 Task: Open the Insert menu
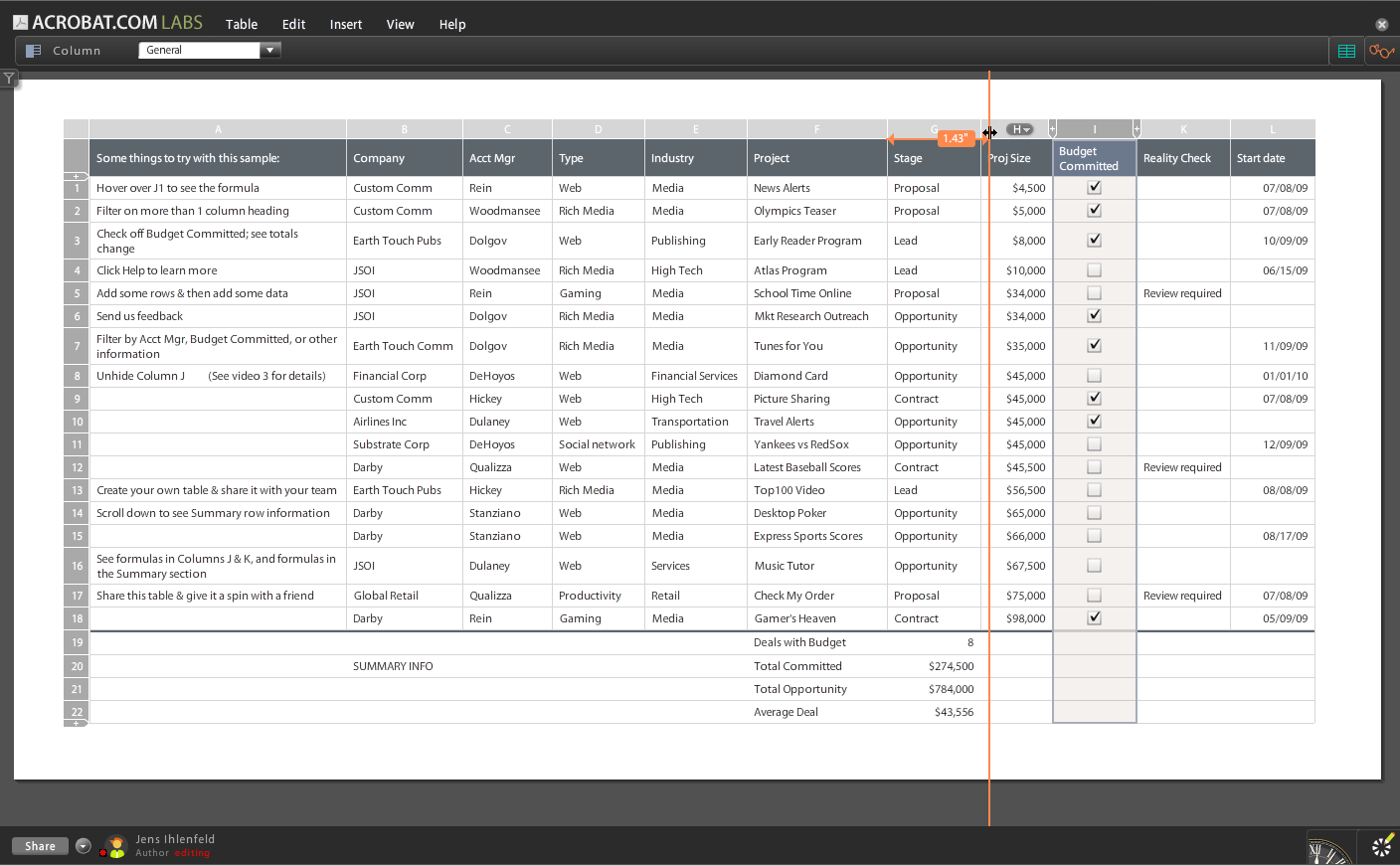pos(345,24)
